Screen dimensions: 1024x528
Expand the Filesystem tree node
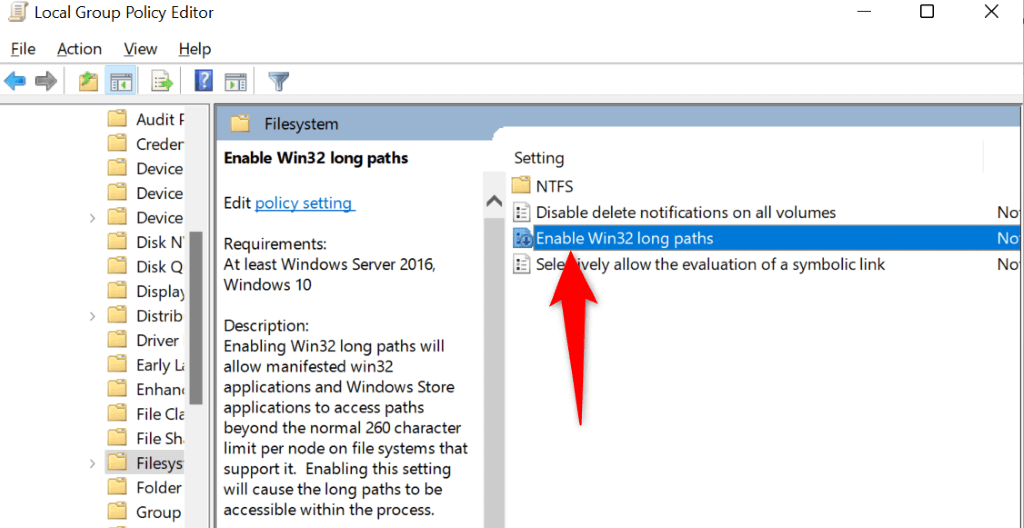click(93, 463)
